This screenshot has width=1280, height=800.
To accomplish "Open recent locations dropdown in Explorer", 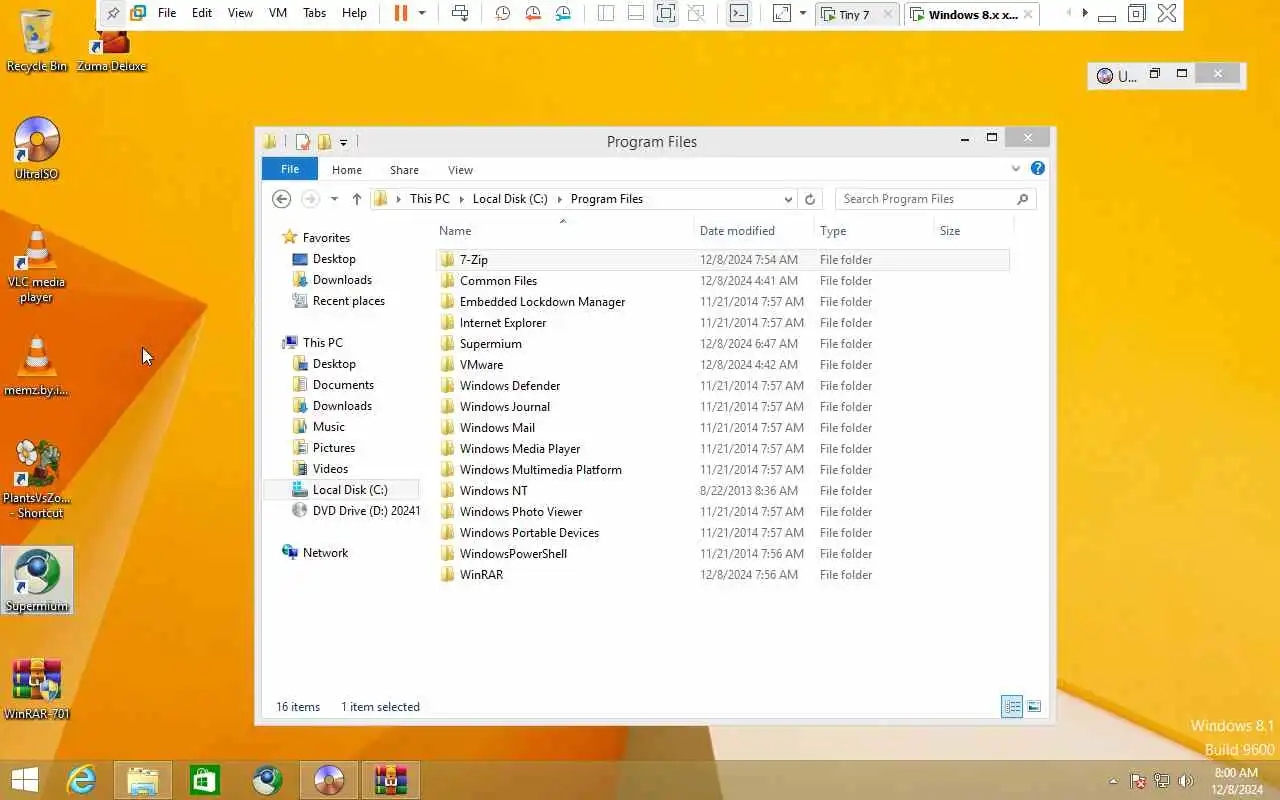I will (334, 199).
